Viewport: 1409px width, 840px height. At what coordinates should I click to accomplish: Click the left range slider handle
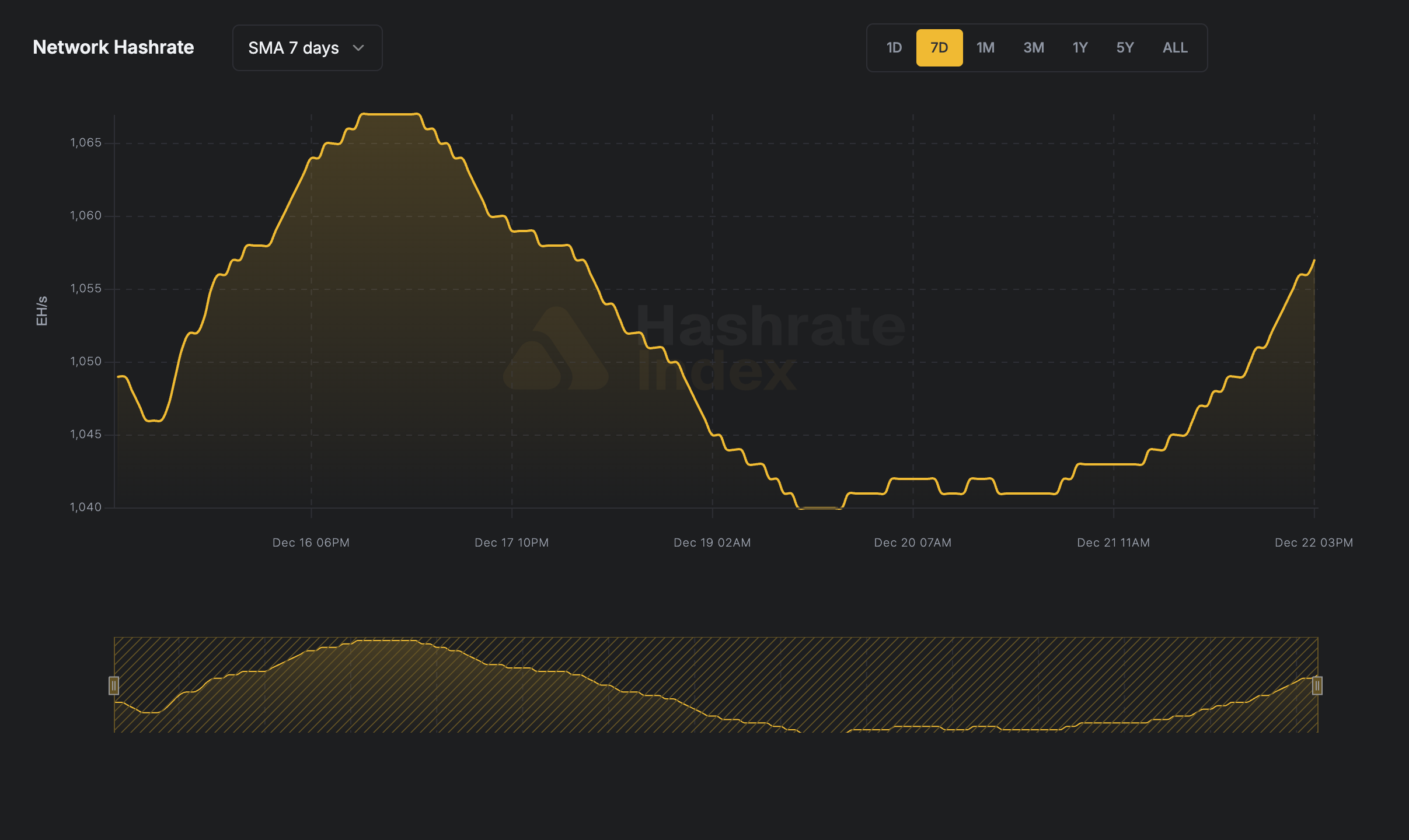pyautogui.click(x=114, y=686)
